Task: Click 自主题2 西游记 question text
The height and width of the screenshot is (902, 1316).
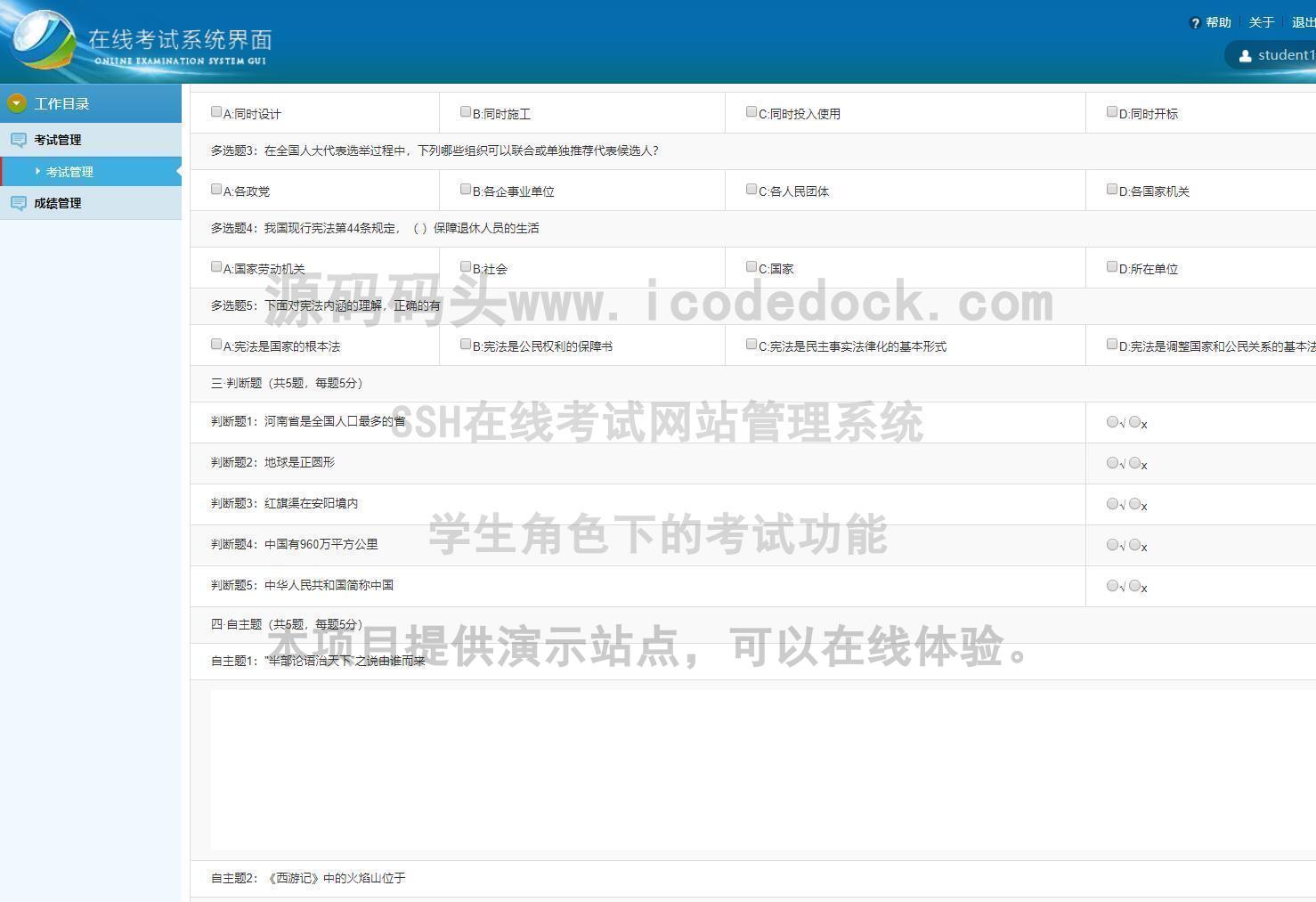Action: pyautogui.click(x=308, y=878)
